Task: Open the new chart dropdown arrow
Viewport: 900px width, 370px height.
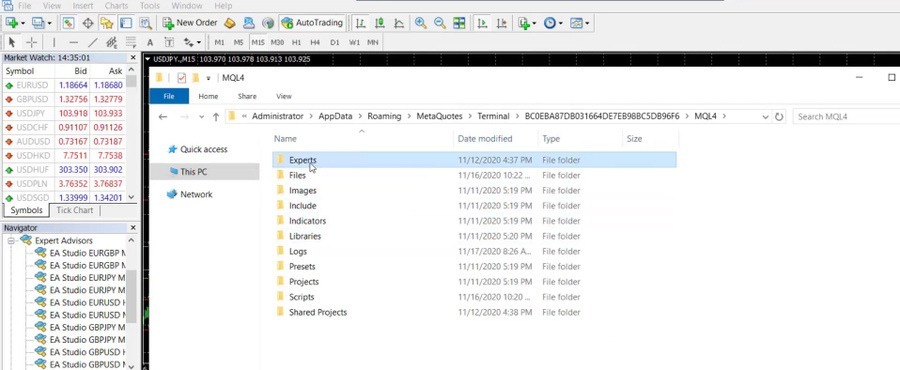Action: [x=22, y=24]
